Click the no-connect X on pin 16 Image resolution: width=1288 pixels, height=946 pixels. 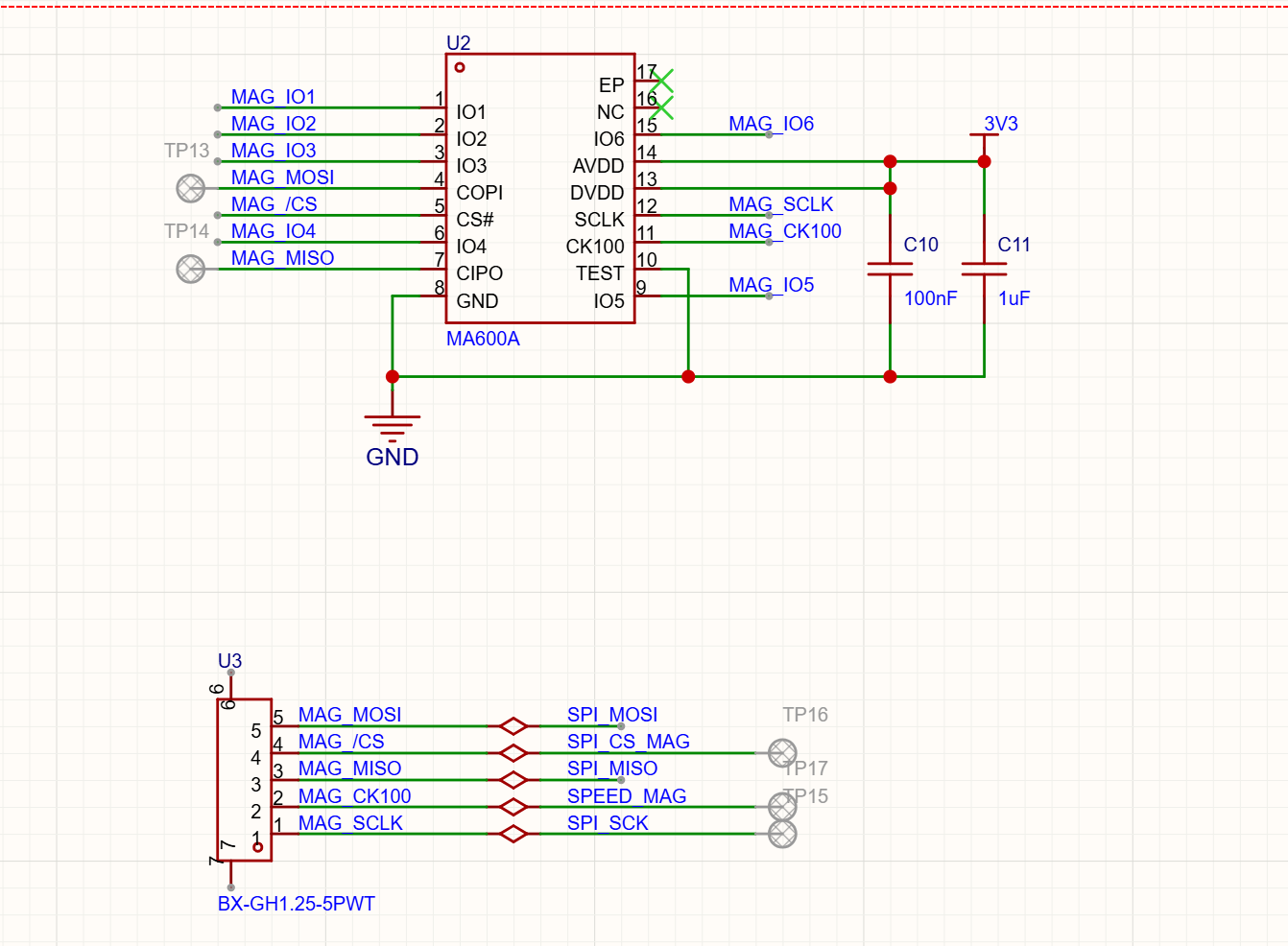[661, 107]
